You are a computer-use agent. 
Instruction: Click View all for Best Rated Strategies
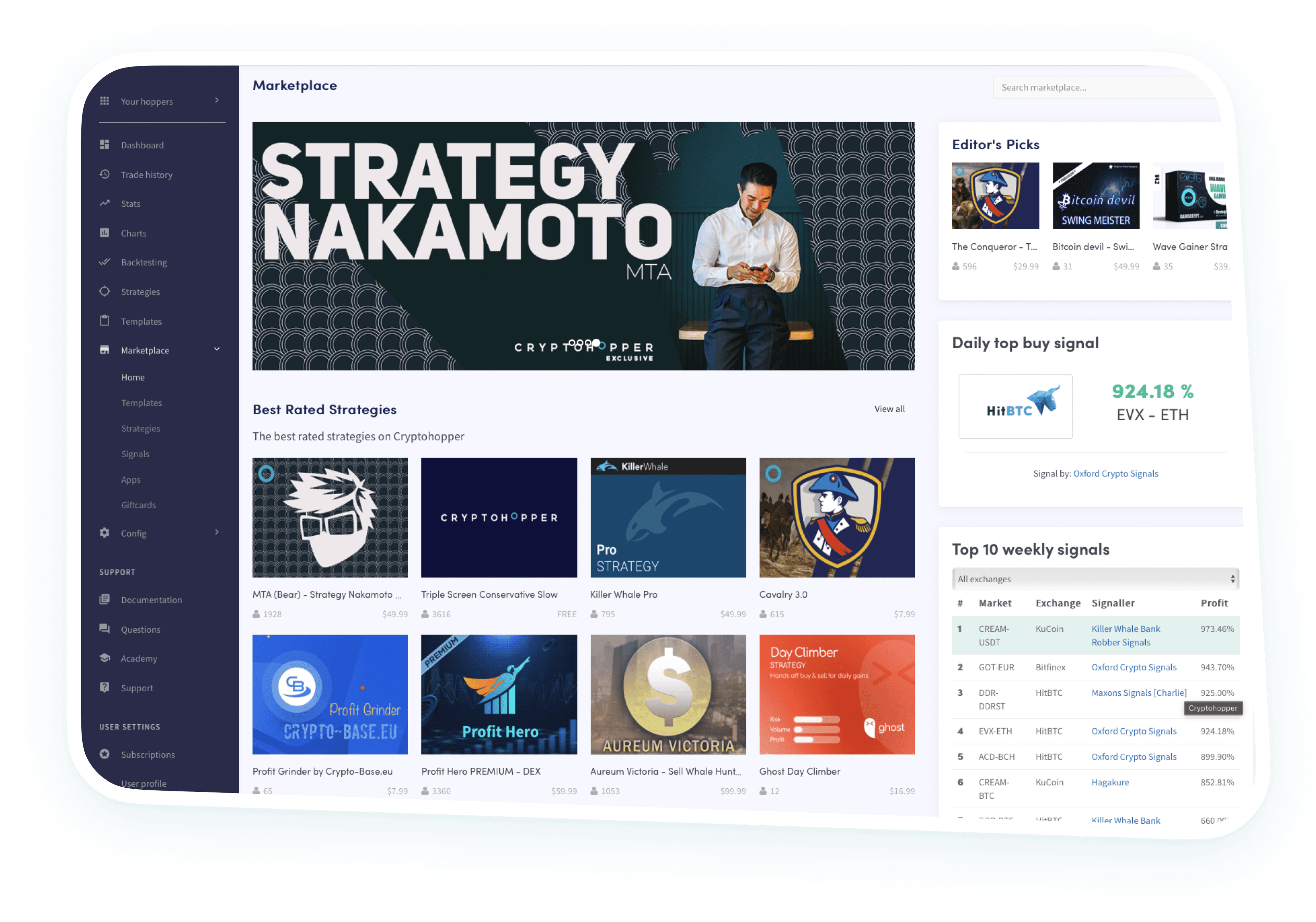[890, 409]
